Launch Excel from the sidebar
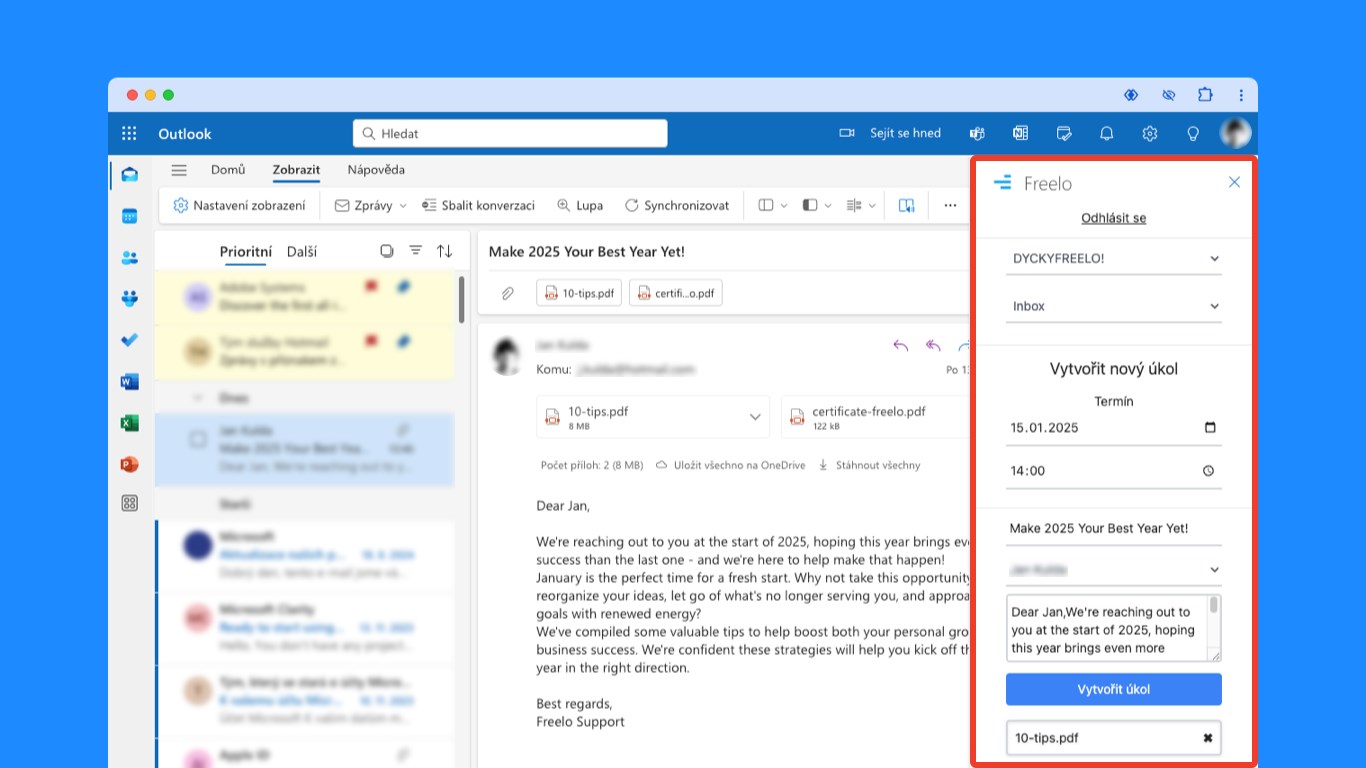 129,423
